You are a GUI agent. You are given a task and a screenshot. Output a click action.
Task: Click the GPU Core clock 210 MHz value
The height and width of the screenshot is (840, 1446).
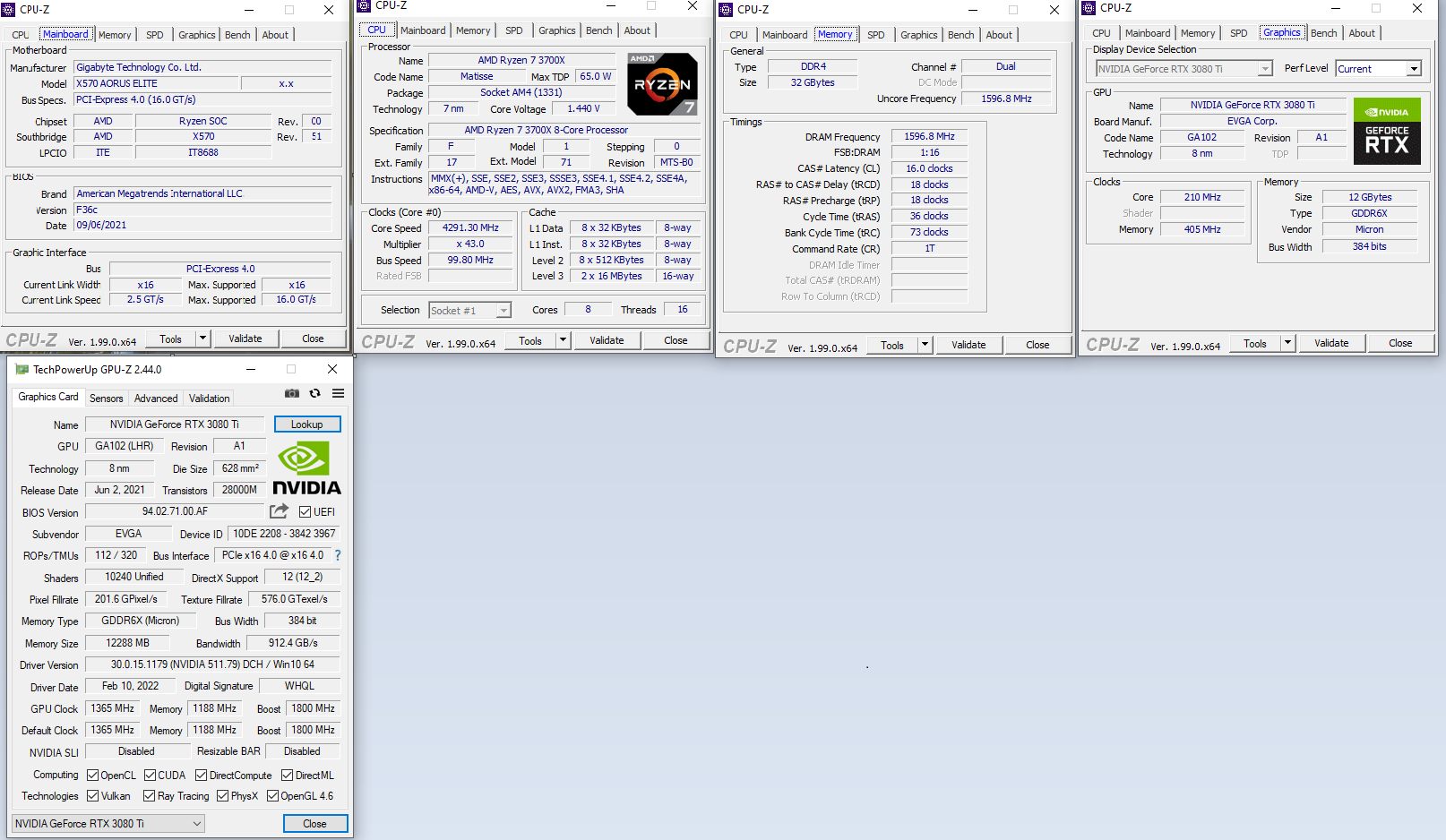pos(1202,197)
